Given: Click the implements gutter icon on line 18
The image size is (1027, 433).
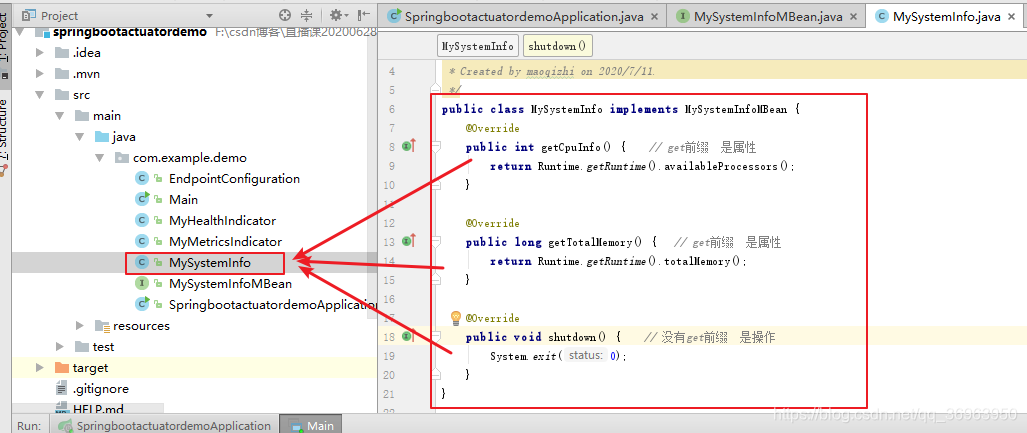Looking at the screenshot, I should 409,336.
